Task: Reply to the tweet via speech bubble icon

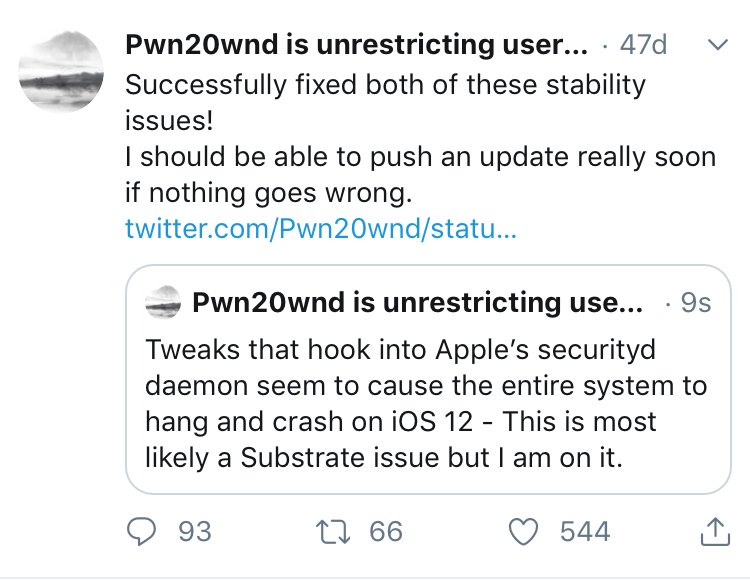Action: 146,531
